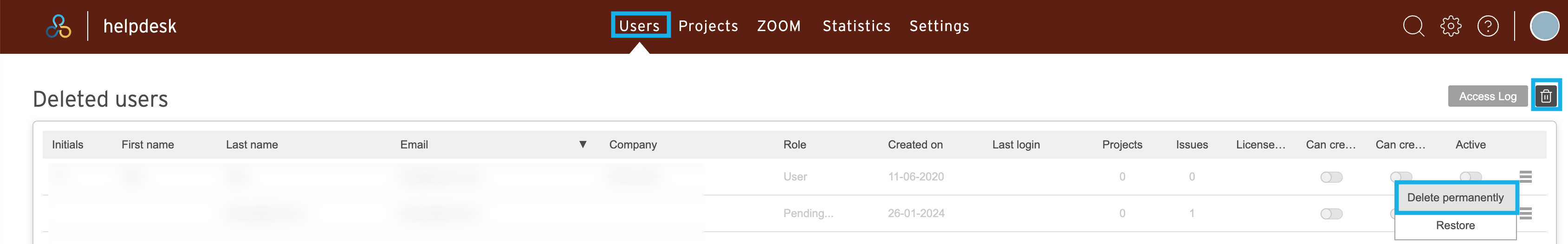Open the hamburger menu for first row
This screenshot has height=244, width=1568.
1525,176
